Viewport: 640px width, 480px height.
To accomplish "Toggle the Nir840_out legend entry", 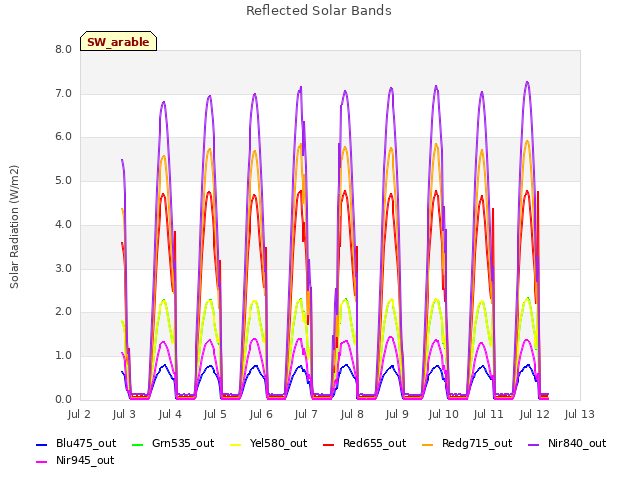I will point(567,443).
